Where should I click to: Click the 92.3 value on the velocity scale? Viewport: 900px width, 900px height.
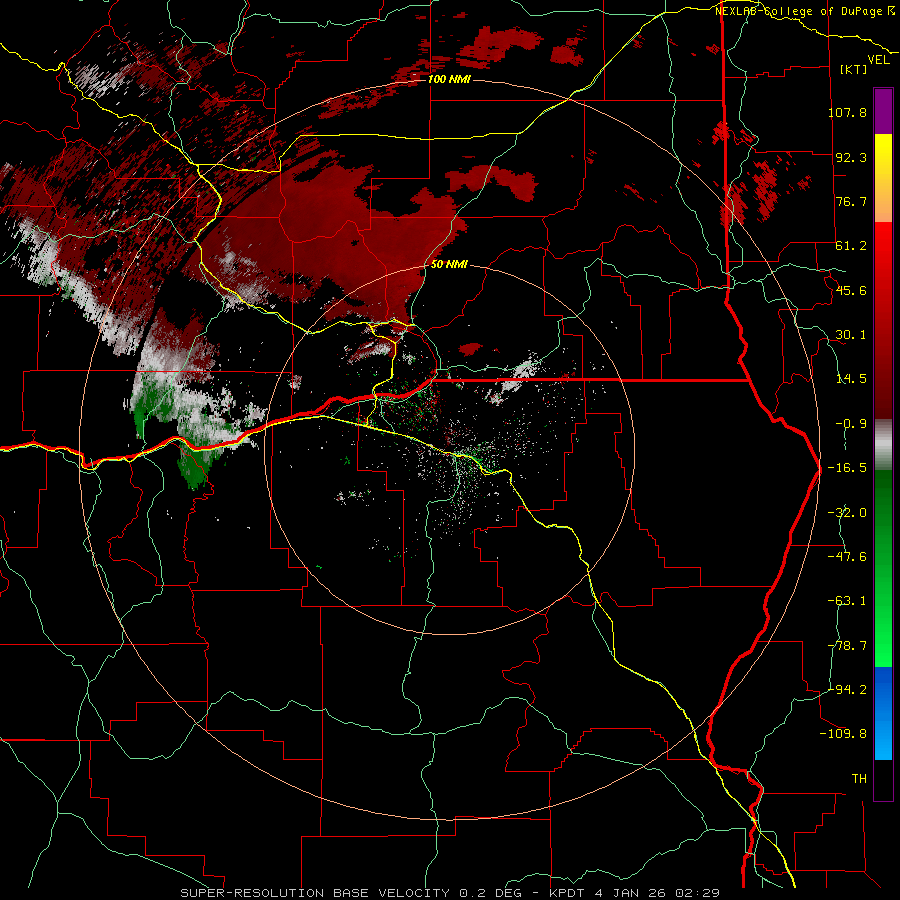851,157
